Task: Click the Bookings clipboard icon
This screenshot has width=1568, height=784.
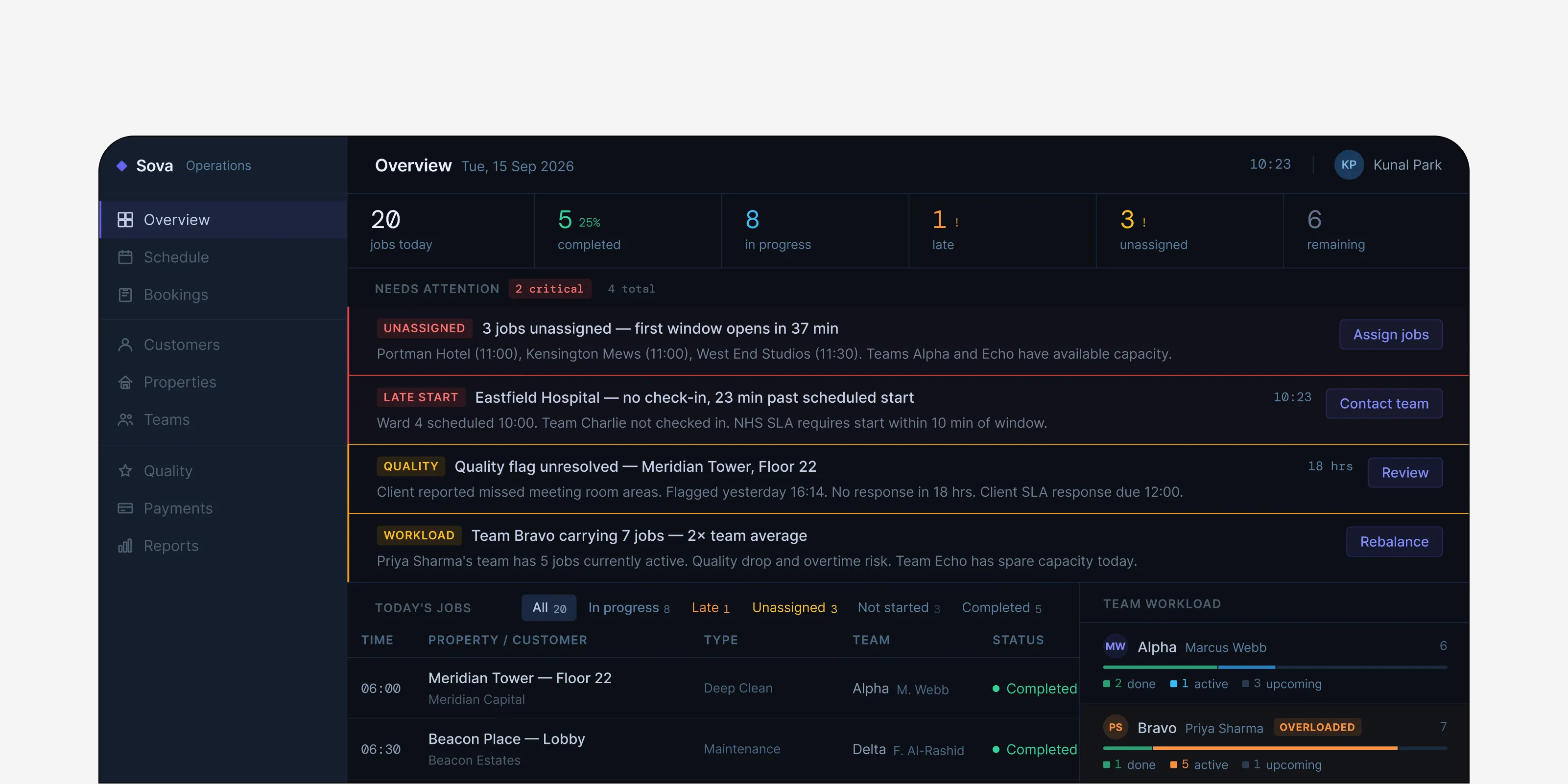Action: coord(125,295)
